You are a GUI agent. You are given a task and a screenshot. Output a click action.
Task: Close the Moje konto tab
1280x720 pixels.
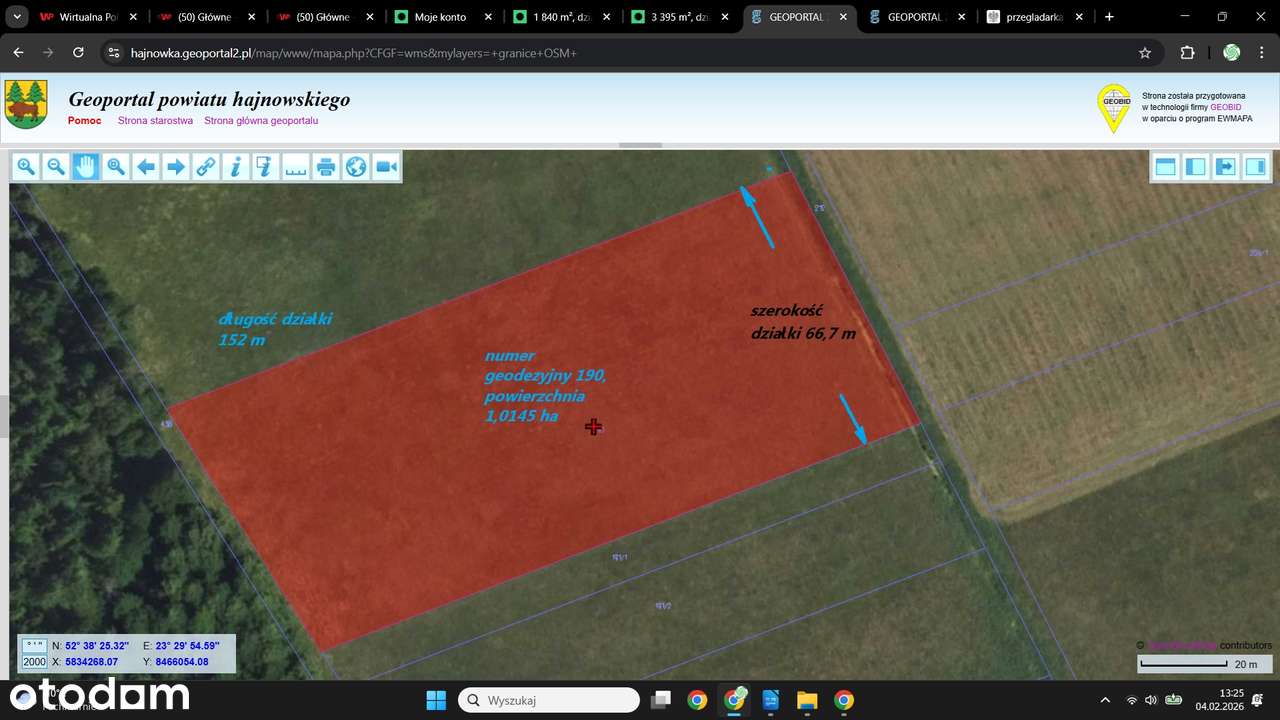(488, 17)
